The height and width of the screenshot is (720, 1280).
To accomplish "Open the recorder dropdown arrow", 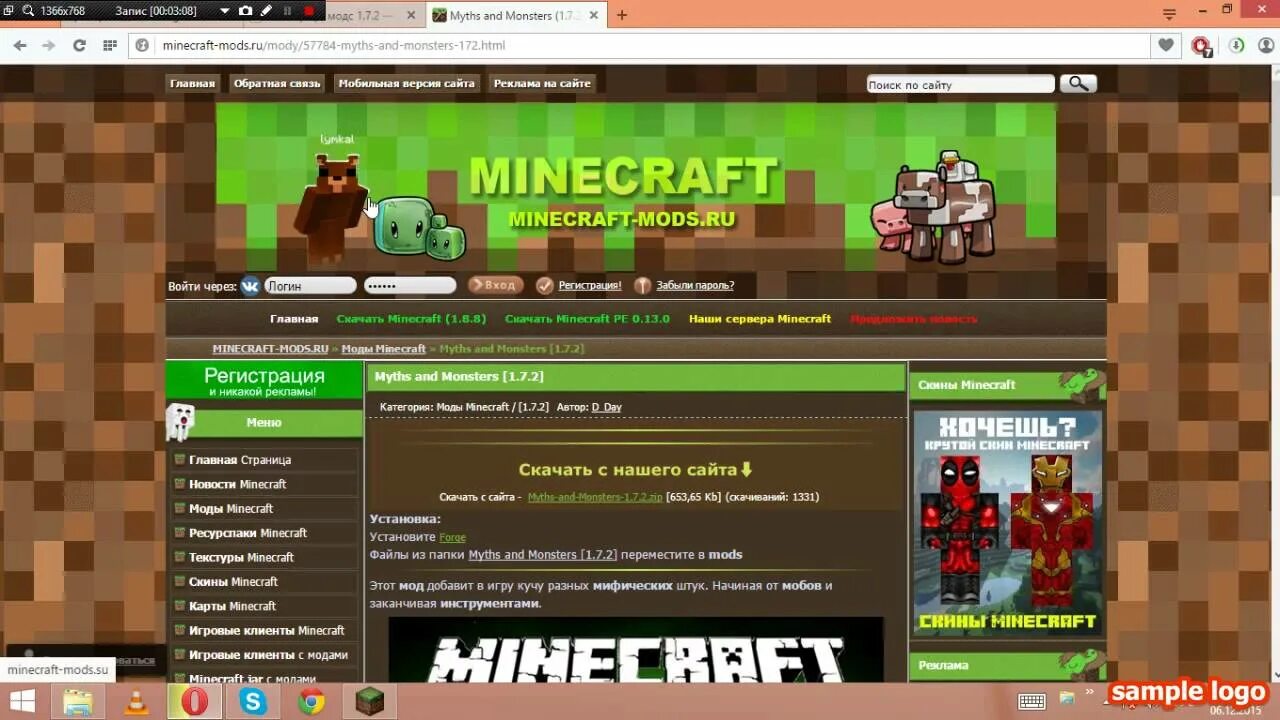I will 224,11.
